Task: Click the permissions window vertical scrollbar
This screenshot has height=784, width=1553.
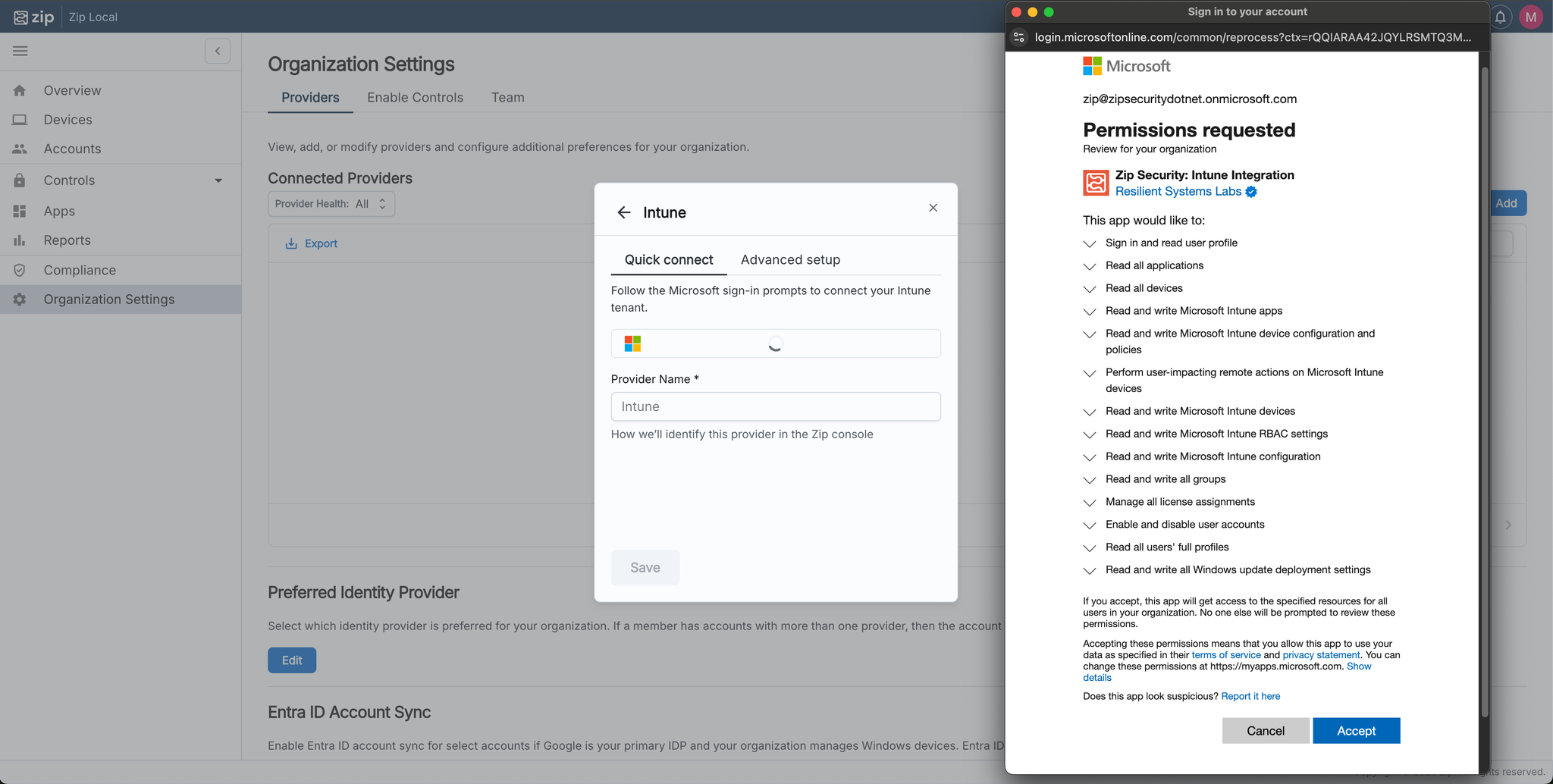Action: (x=1485, y=379)
